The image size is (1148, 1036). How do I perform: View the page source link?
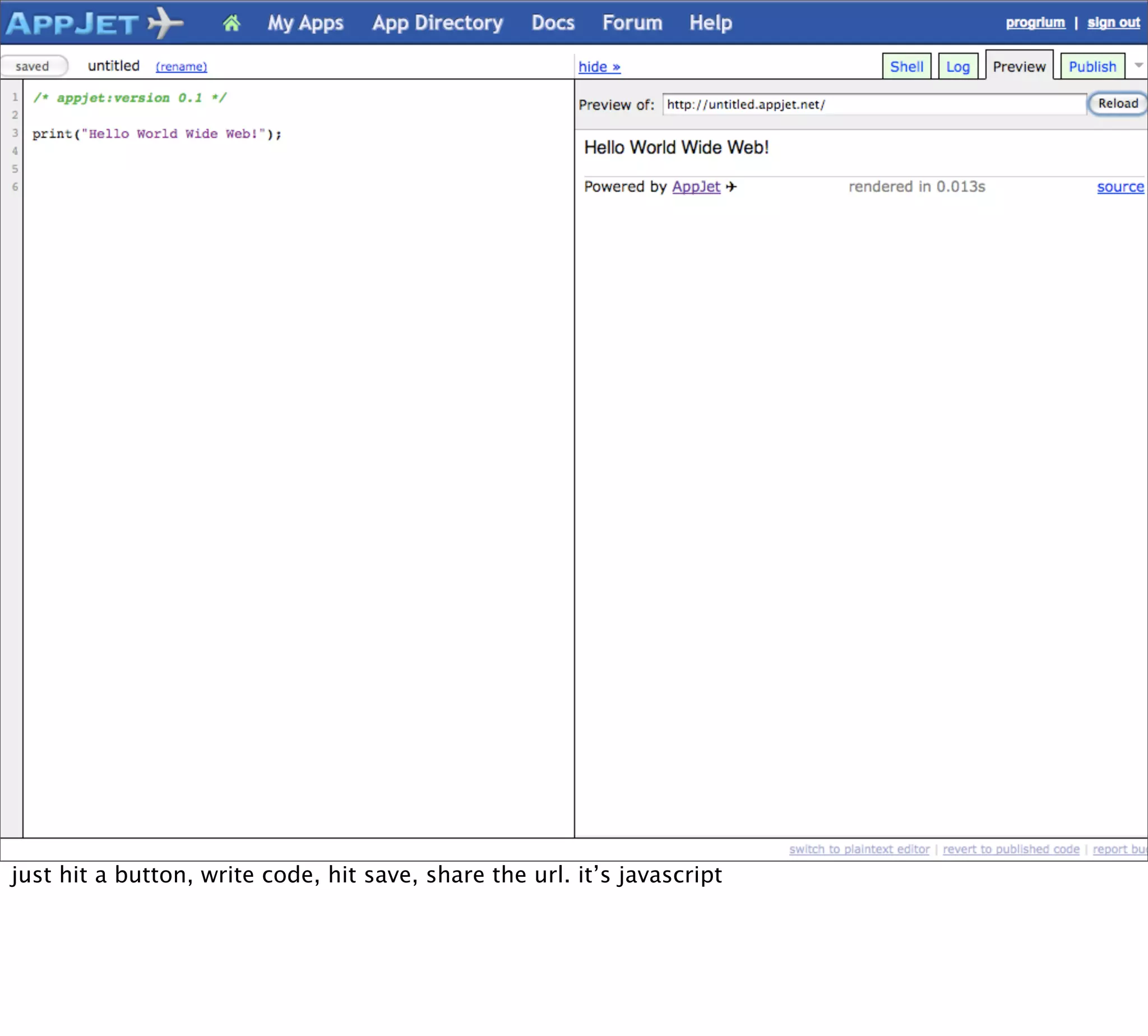1119,187
